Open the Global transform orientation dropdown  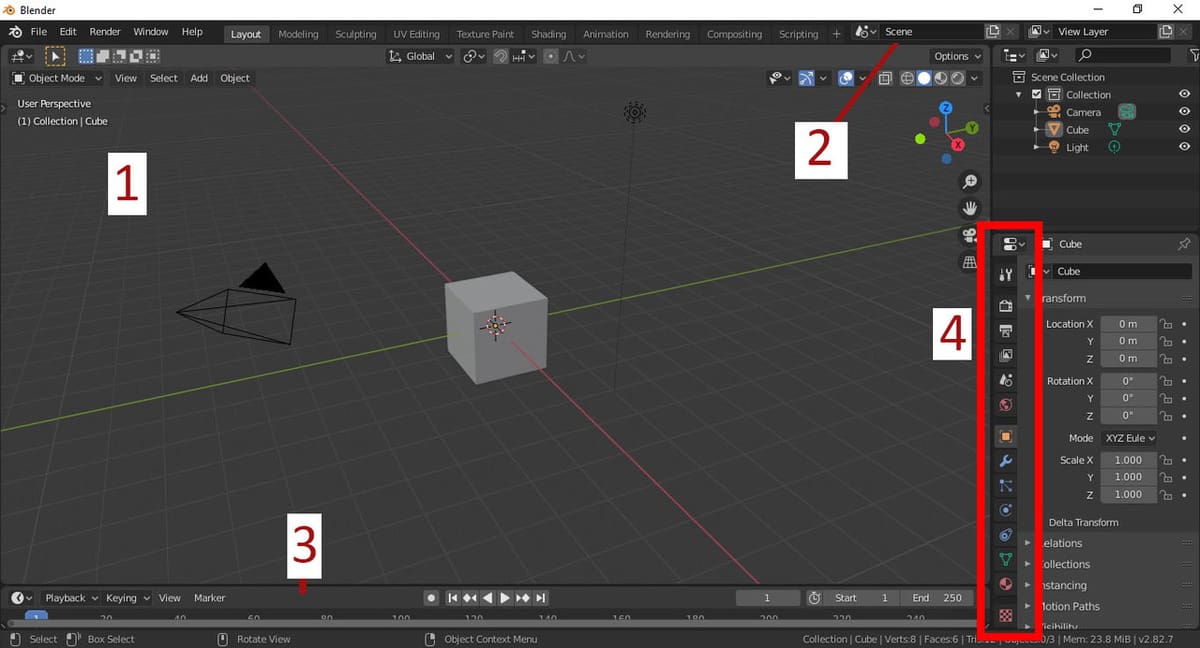click(421, 56)
